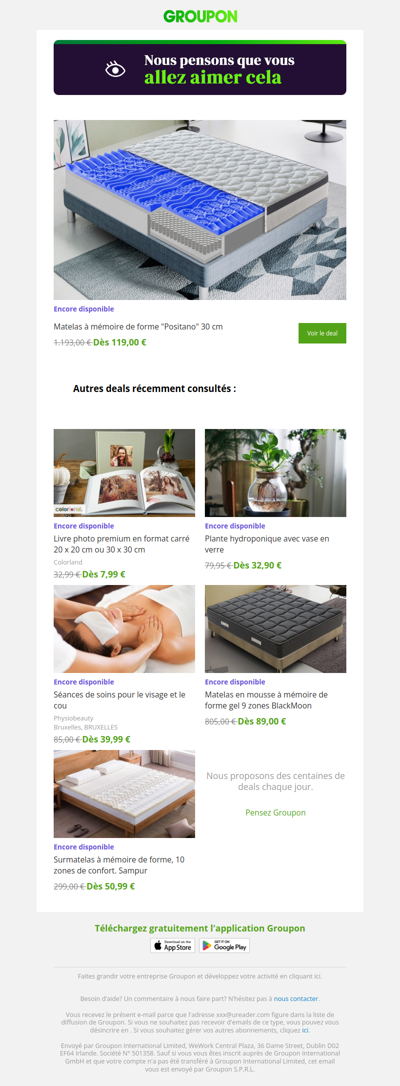Open the Positano mattress main image
This screenshot has width=400, height=1086.
200,210
